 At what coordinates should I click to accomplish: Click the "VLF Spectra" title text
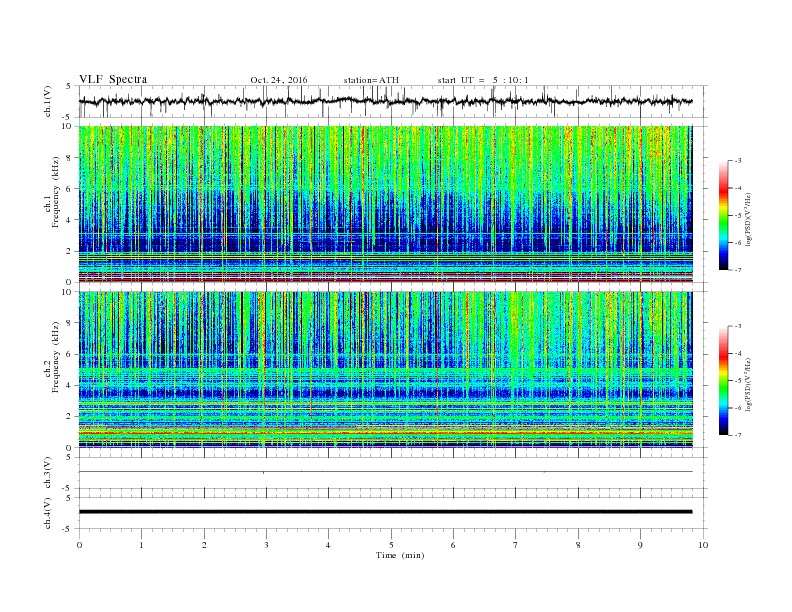(113, 79)
